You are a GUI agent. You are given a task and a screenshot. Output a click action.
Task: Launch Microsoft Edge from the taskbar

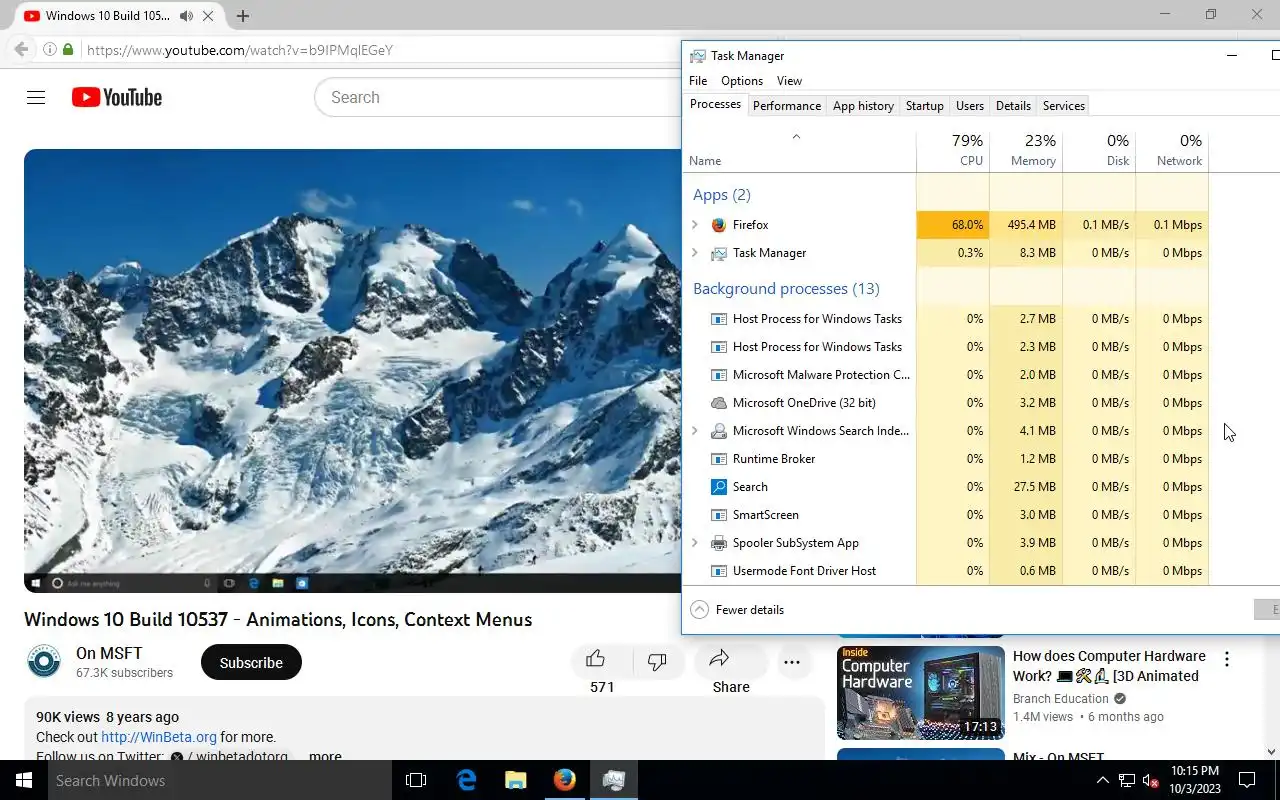(466, 780)
